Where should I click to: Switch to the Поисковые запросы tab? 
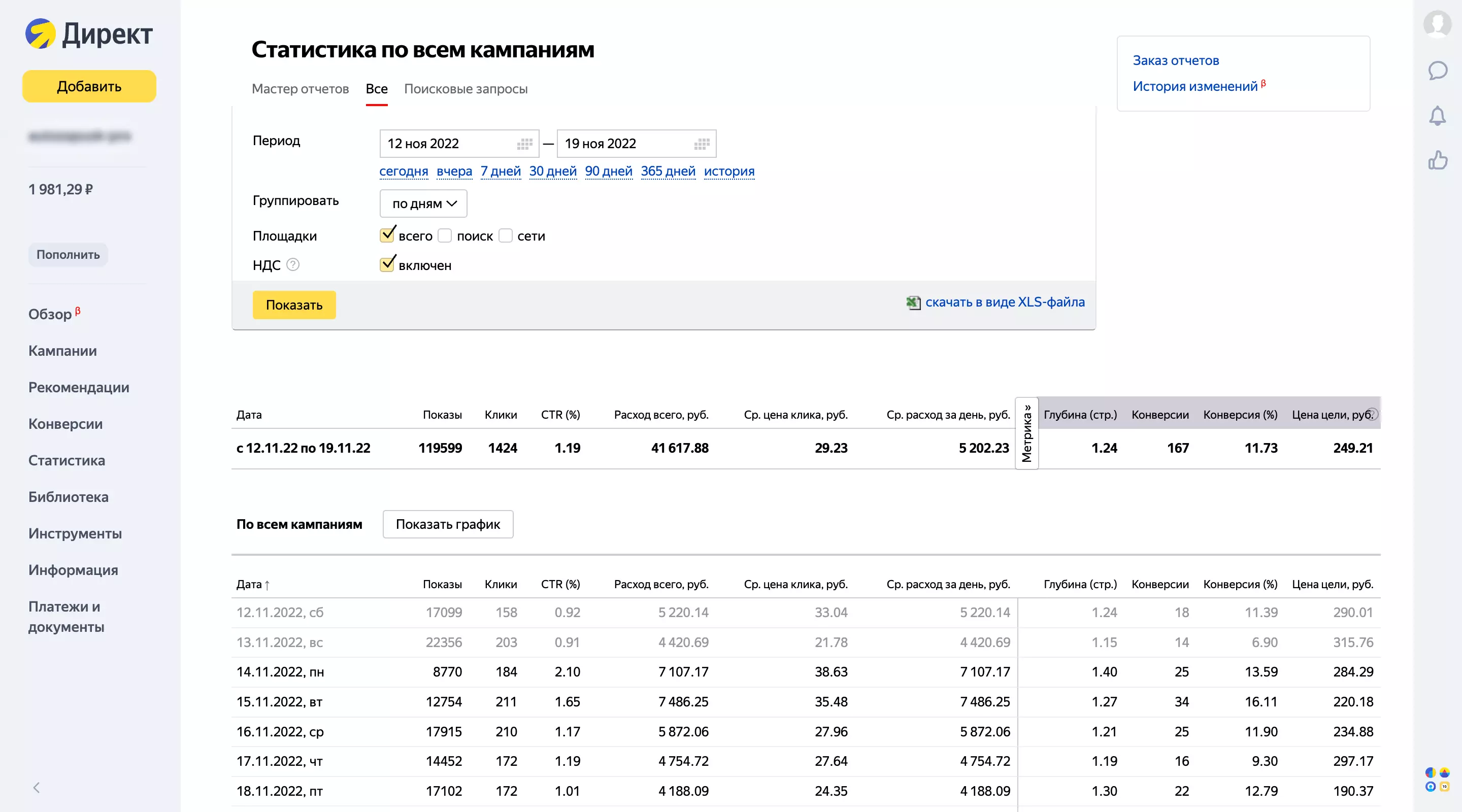[466, 89]
